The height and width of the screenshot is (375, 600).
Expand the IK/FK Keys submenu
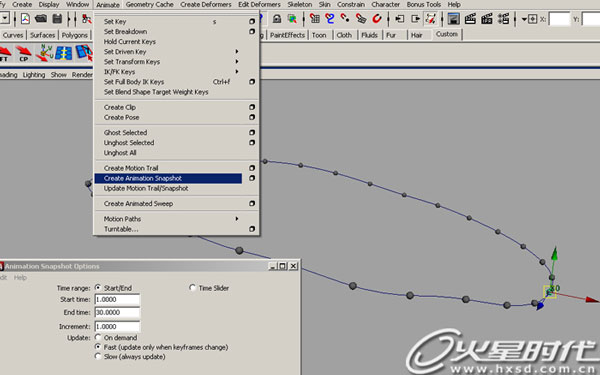coord(237,72)
